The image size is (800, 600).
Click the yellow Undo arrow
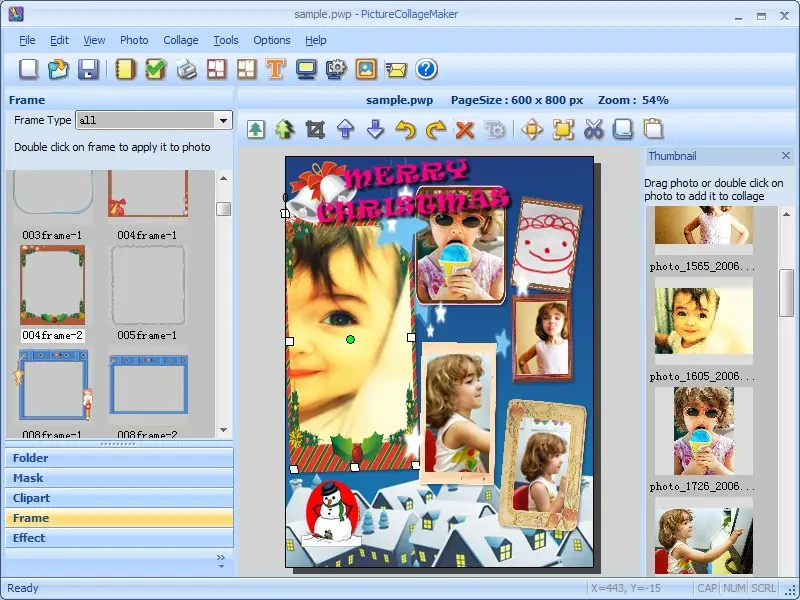405,129
